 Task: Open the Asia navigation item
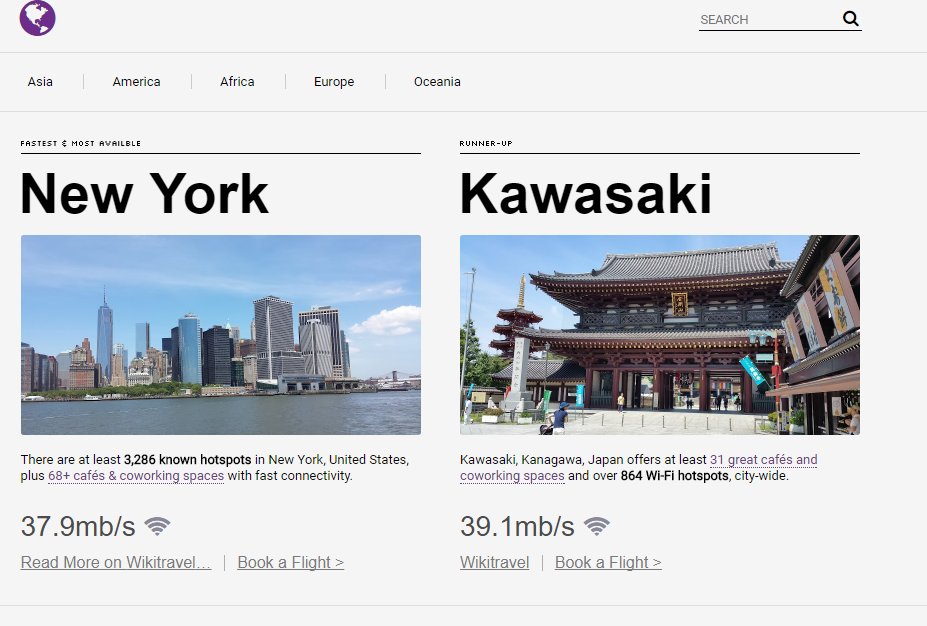[40, 82]
